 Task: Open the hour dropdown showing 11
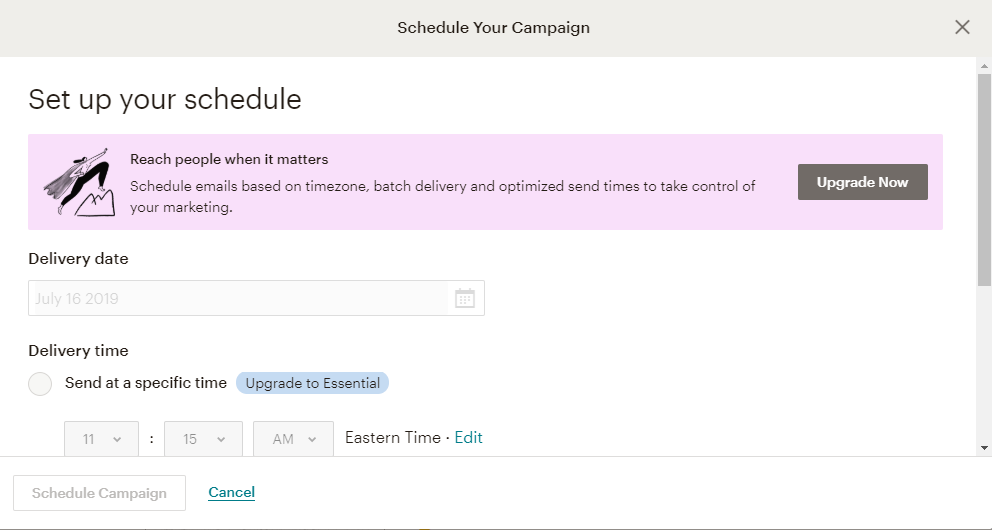[x=103, y=439]
